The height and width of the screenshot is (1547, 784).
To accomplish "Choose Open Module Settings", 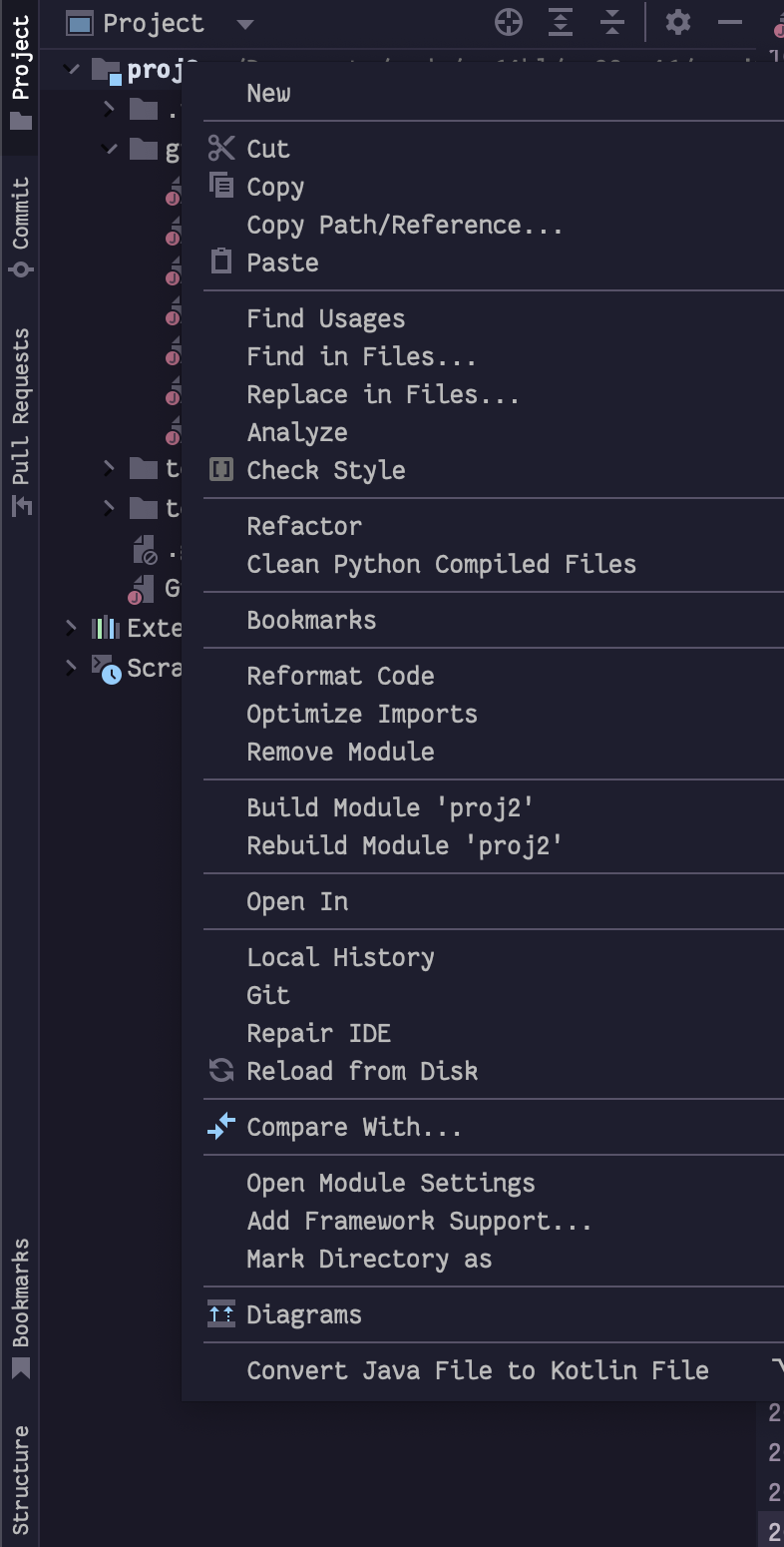I will (390, 1183).
